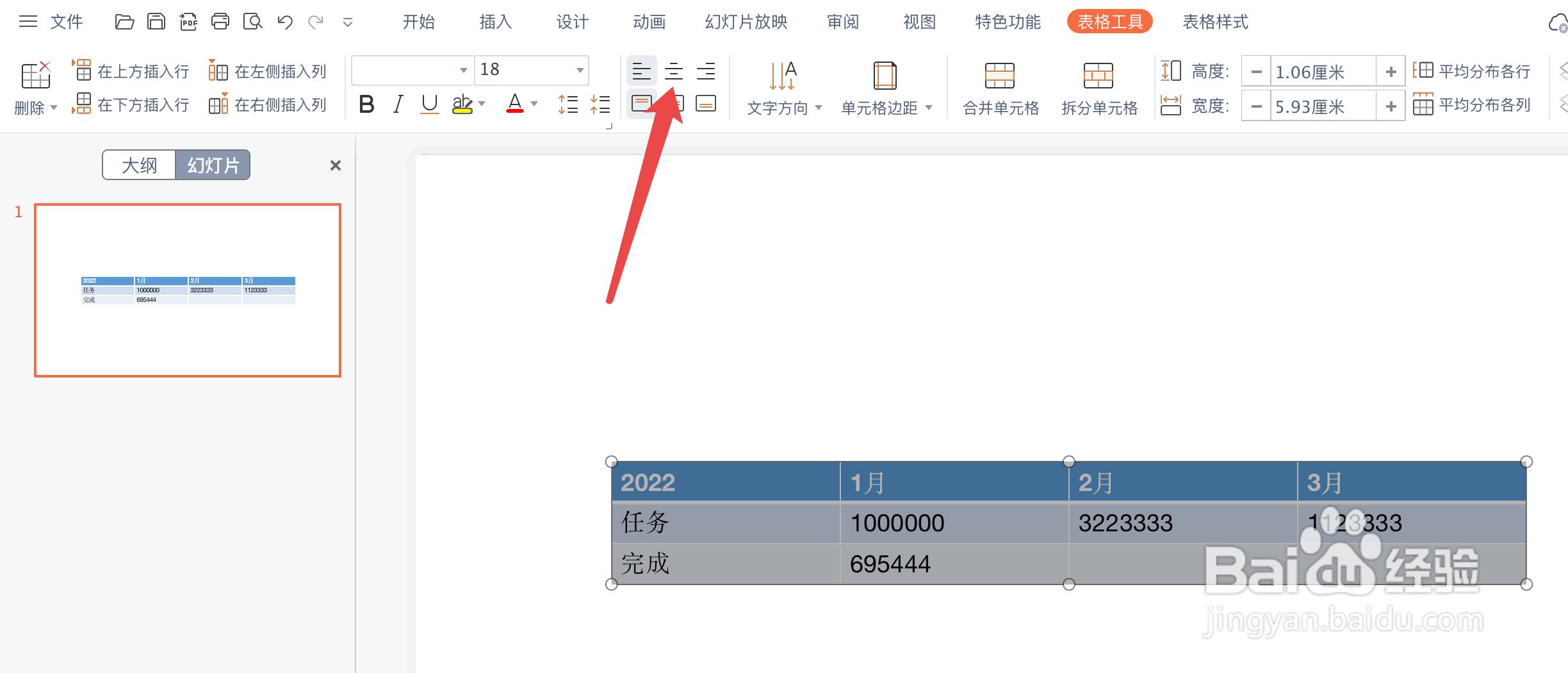Toggle italic formatting
Image resolution: width=1568 pixels, height=673 pixels.
[x=398, y=104]
